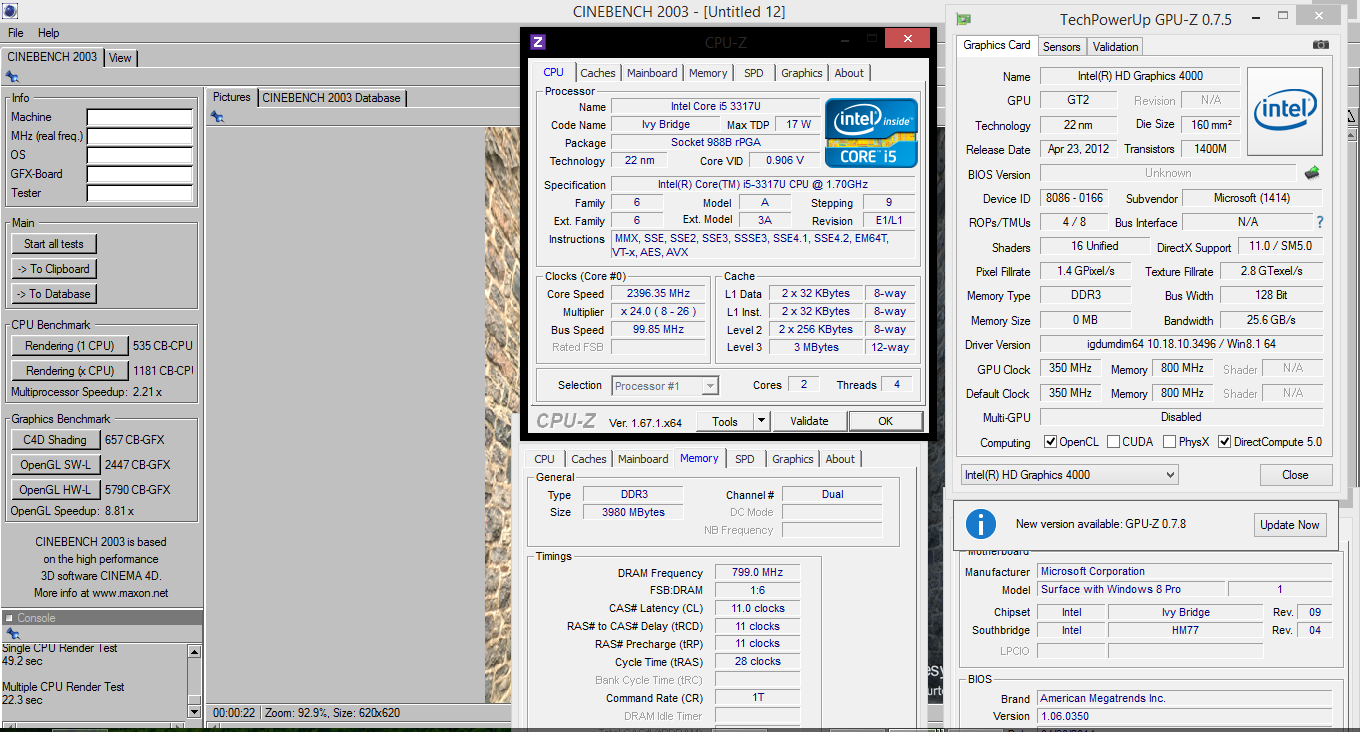The height and width of the screenshot is (732, 1360).
Task: Open the CPU tab in the lower CPU-Z window
Action: (545, 459)
